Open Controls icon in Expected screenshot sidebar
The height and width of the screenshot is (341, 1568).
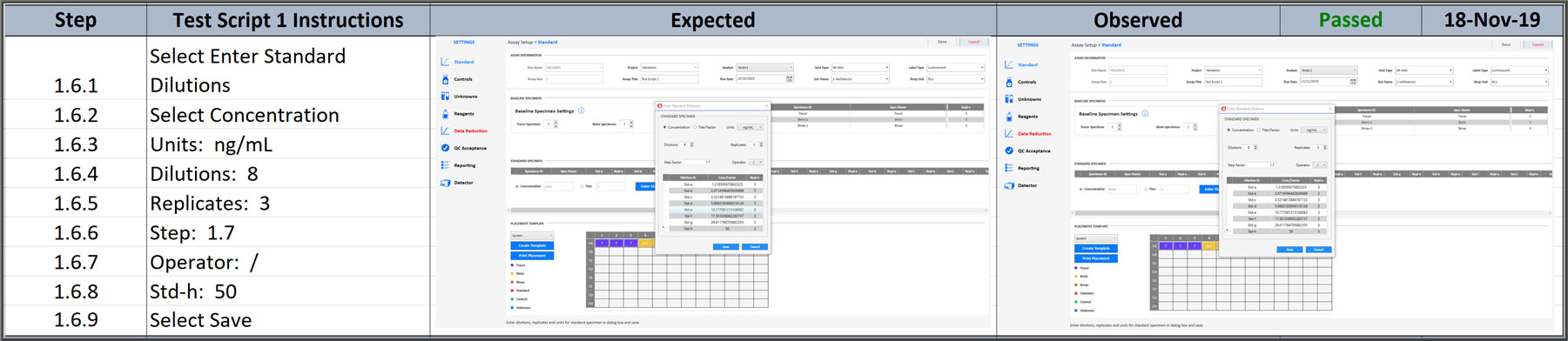coord(445,79)
